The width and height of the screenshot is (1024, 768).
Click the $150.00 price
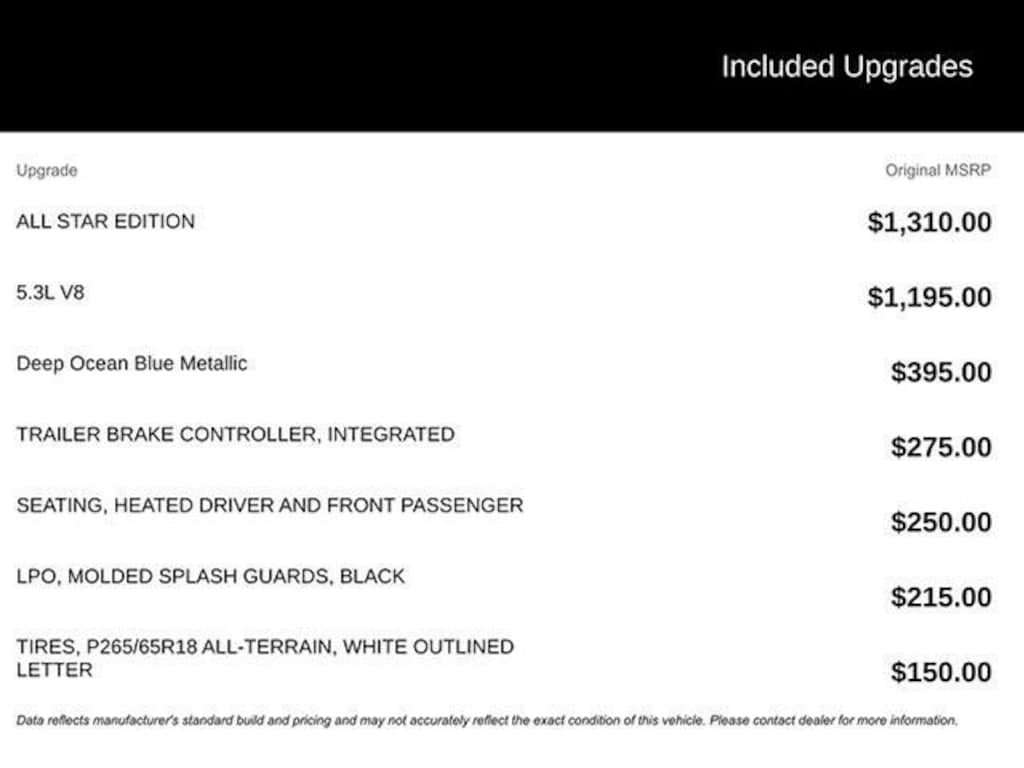click(x=941, y=672)
